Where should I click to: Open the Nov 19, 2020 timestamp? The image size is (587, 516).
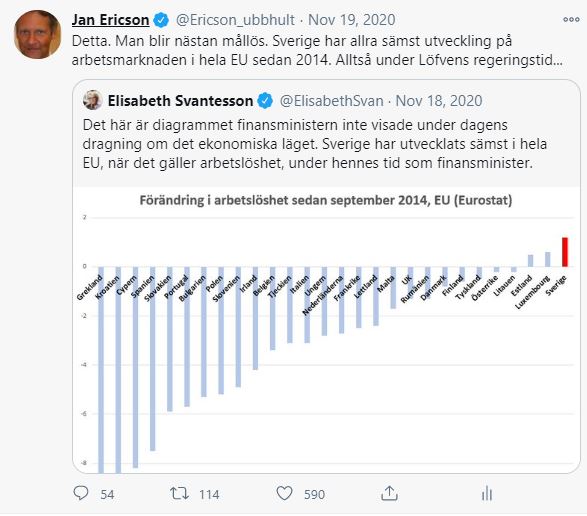click(x=352, y=20)
